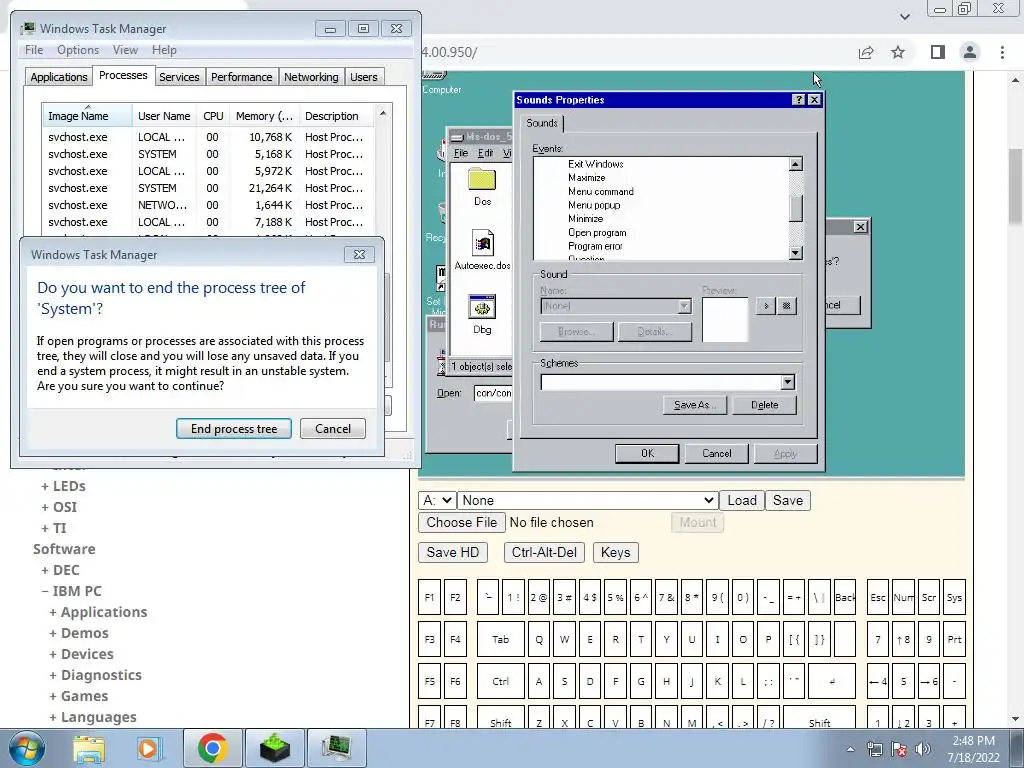Click the sound preview play button
The width and height of the screenshot is (1024, 768).
[765, 306]
